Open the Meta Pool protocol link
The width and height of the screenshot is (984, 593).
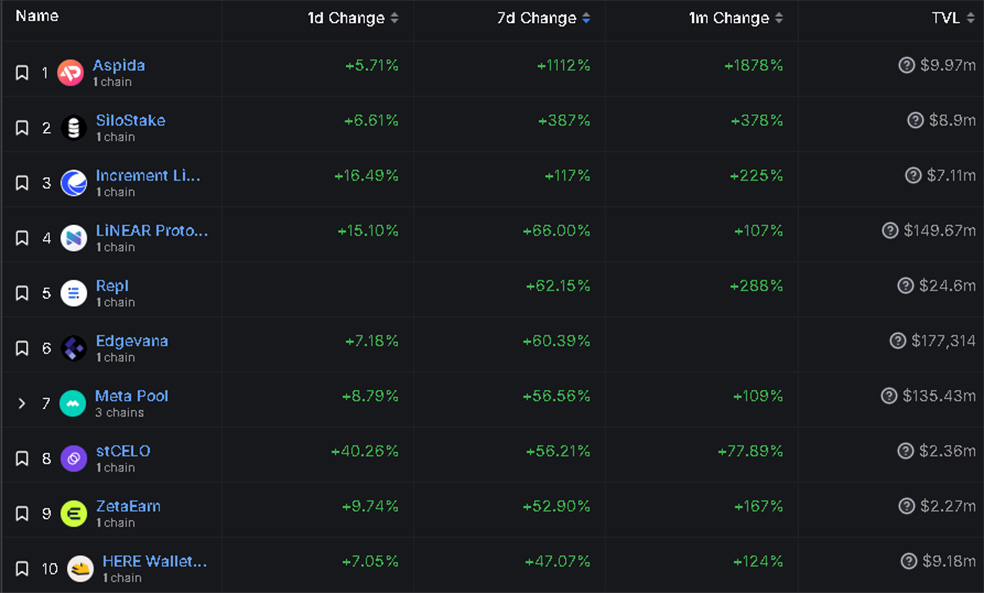(x=131, y=396)
